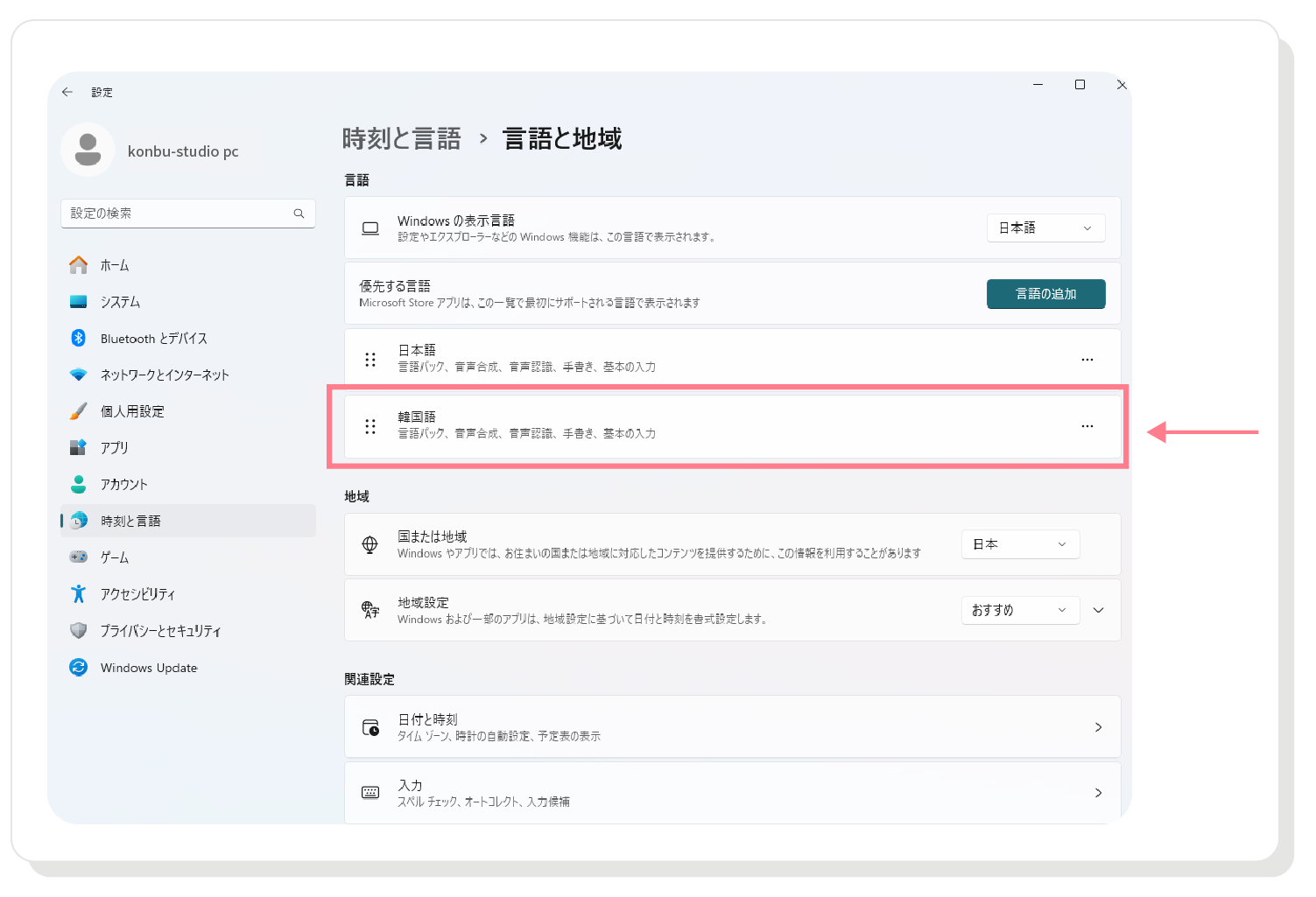This screenshot has width=1316, height=897.
Task: Click the drag handle for 日本語 language
Action: click(370, 360)
